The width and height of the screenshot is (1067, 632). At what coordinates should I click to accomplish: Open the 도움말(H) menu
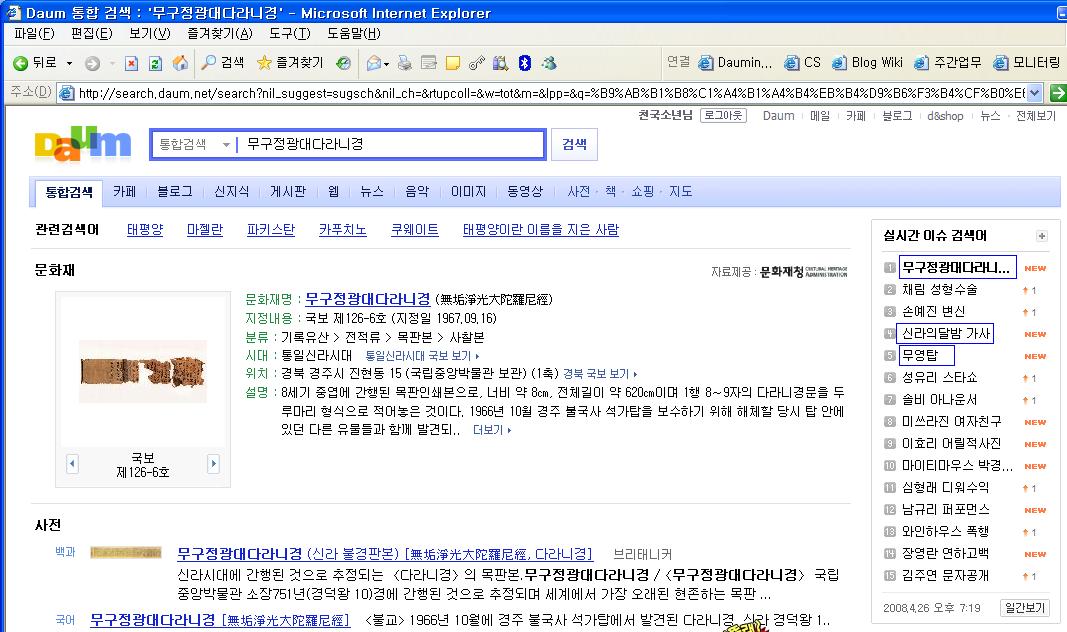click(x=354, y=33)
